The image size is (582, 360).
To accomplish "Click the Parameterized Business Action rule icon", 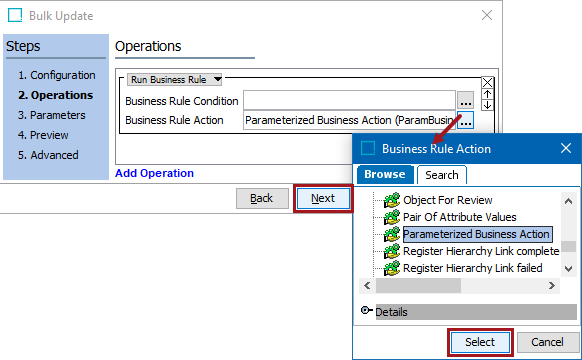I will point(392,234).
